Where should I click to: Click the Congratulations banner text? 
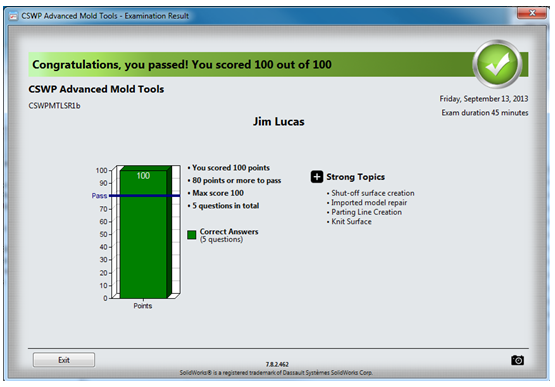click(x=182, y=65)
